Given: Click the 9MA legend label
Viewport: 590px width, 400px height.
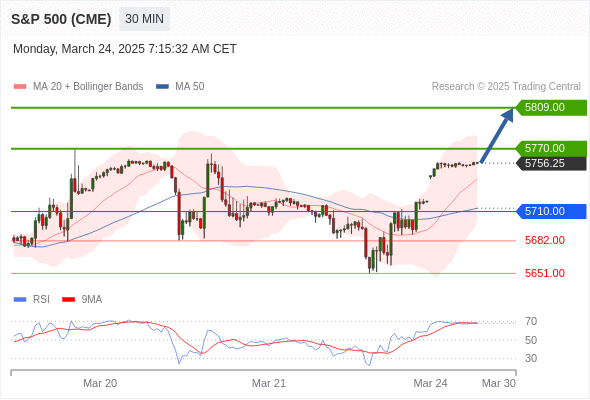Looking at the screenshot, I should (x=92, y=300).
